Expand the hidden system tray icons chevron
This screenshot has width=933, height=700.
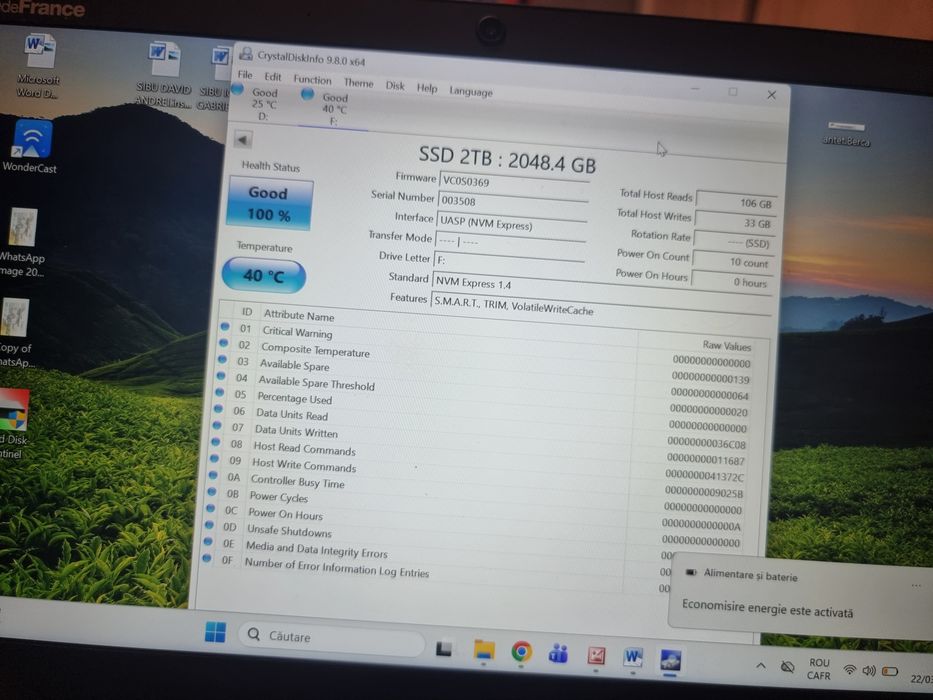760,666
